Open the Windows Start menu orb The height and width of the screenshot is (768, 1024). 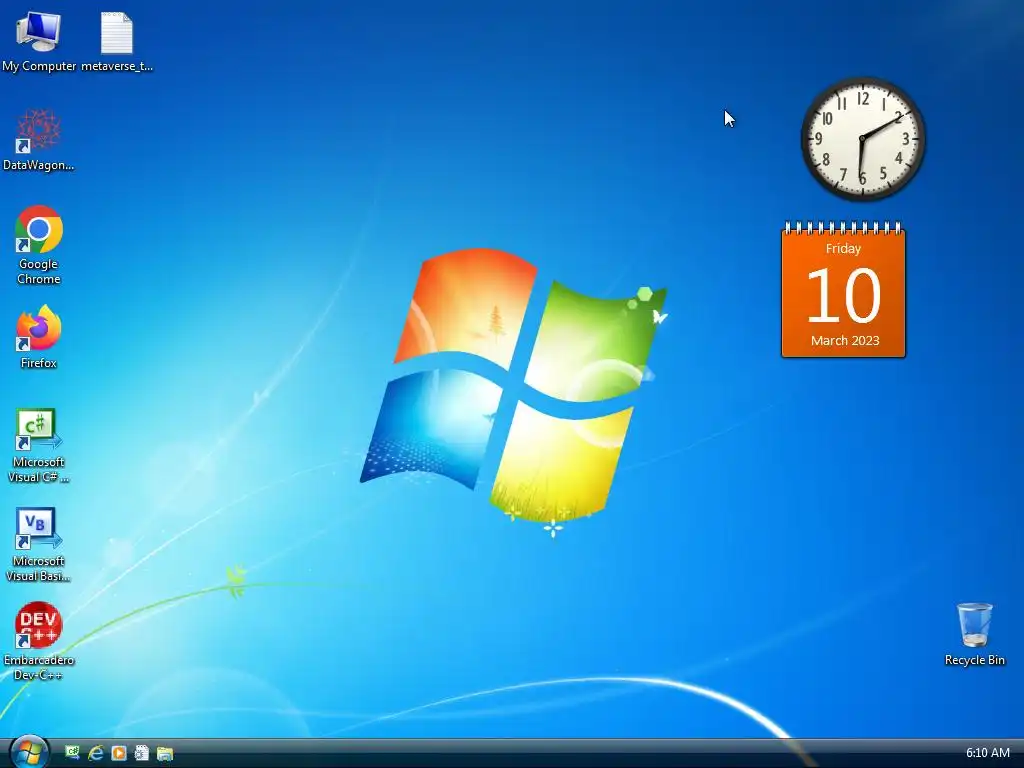[29, 752]
